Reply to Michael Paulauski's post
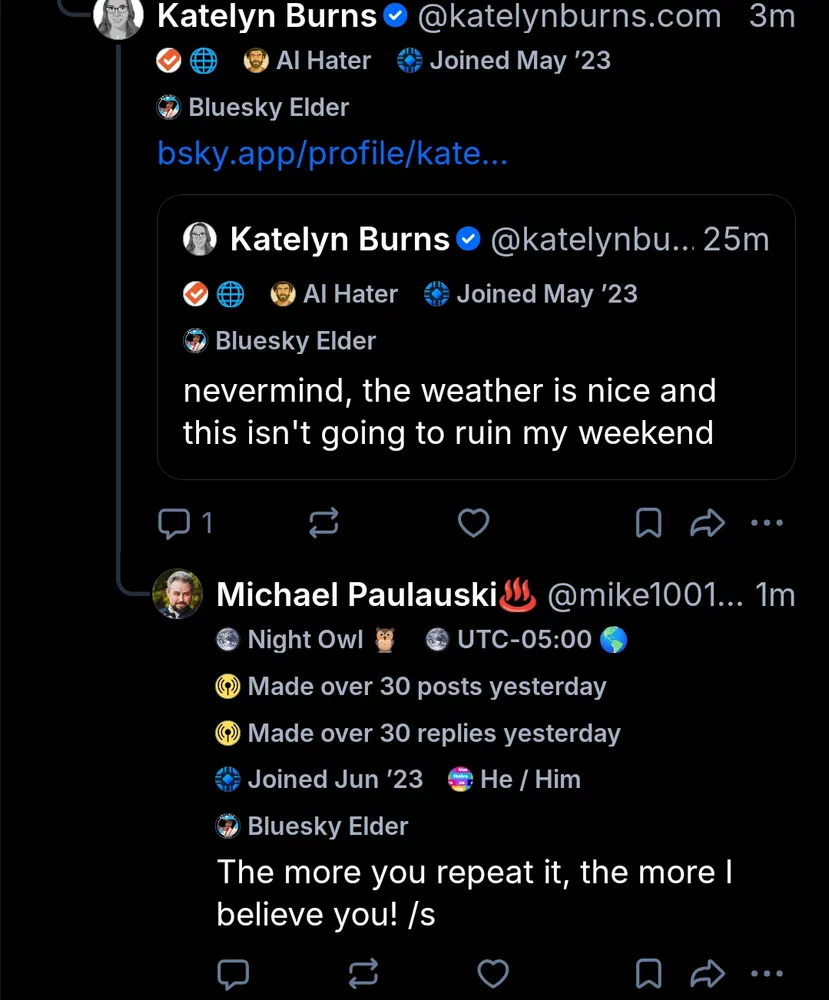The width and height of the screenshot is (829, 1000). 233,973
